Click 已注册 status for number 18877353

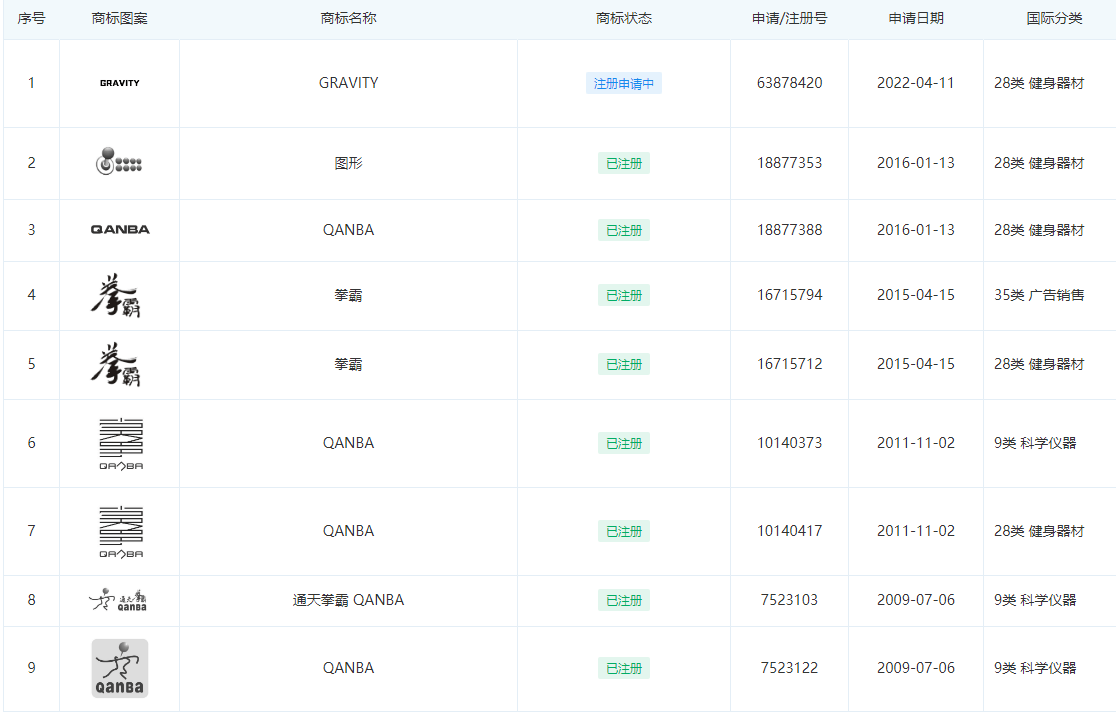(624, 163)
